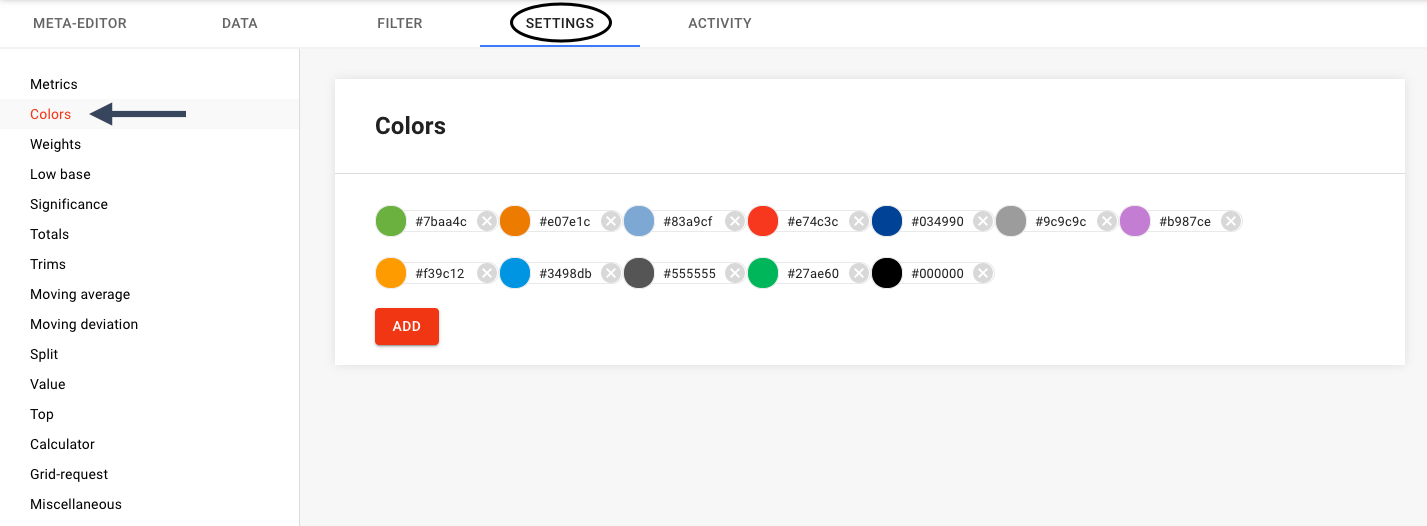Screen dimensions: 1427x526
Task: Pick the #27ae60 green color swatch
Action: [763, 273]
